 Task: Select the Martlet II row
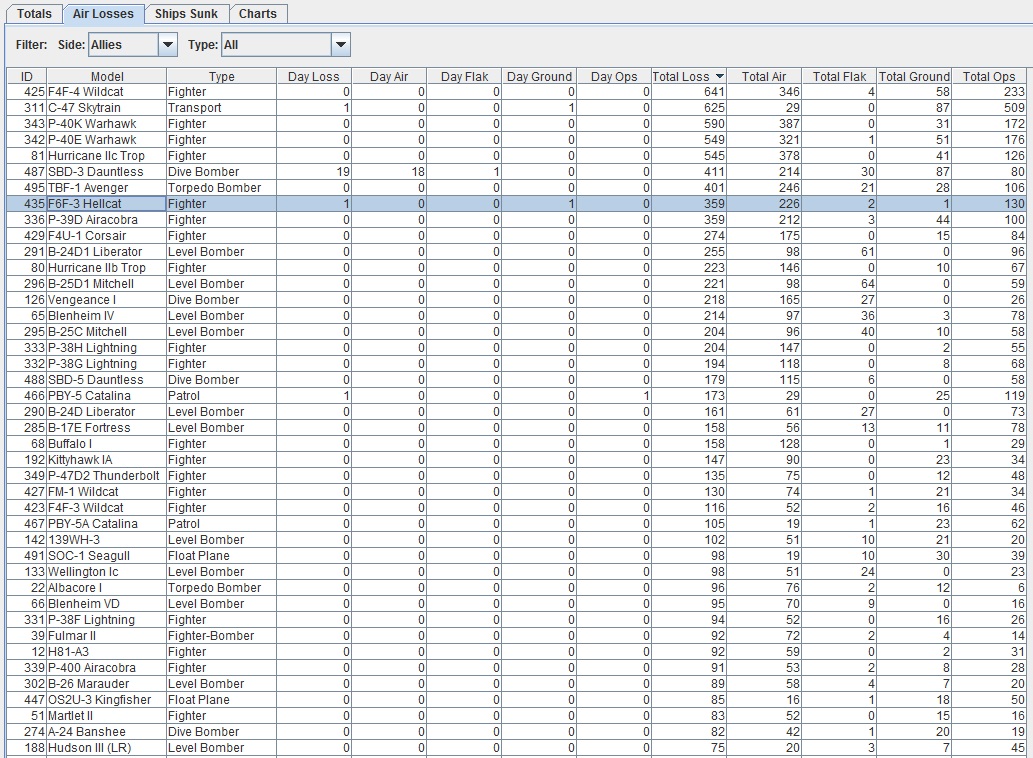[x=516, y=715]
